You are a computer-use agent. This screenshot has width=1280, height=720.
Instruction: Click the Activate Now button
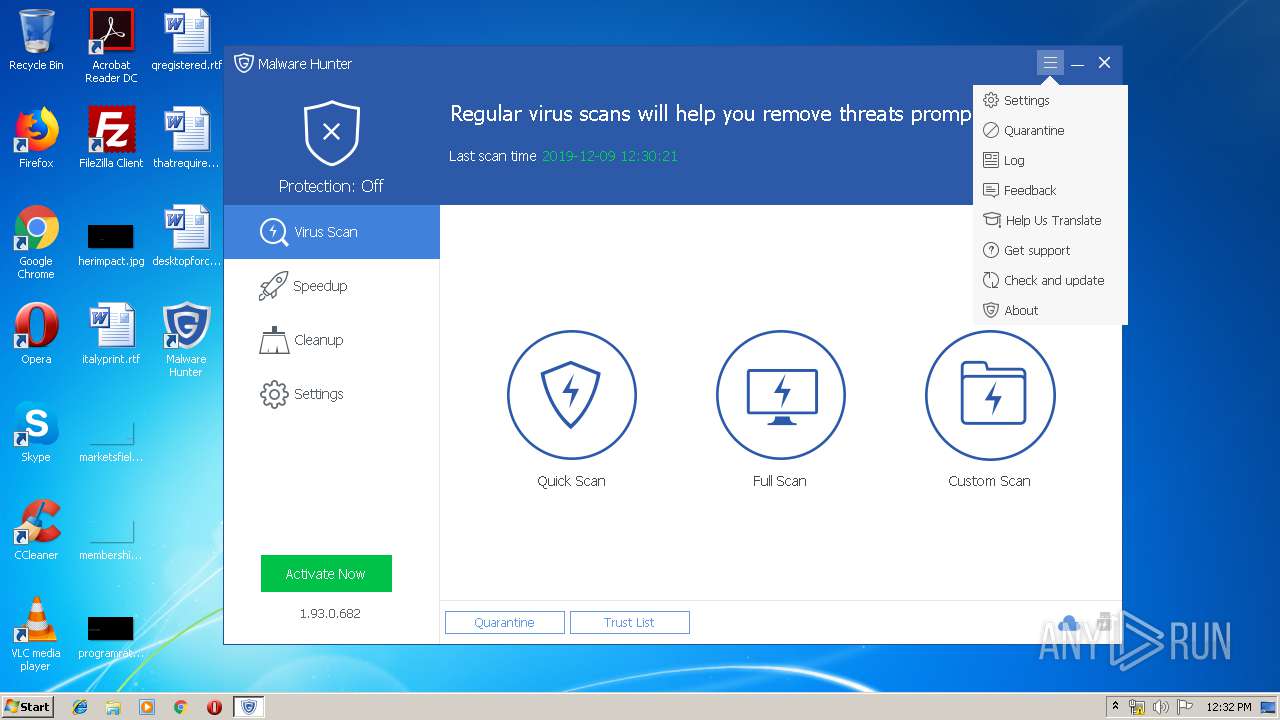326,574
